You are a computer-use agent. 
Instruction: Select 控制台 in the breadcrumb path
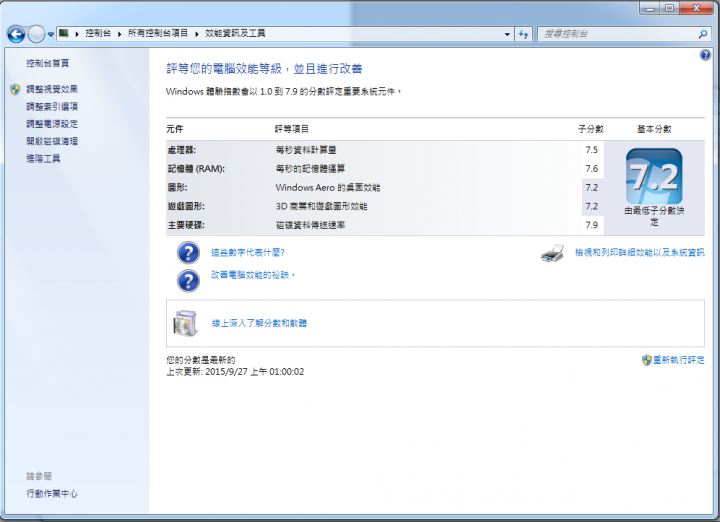98,33
